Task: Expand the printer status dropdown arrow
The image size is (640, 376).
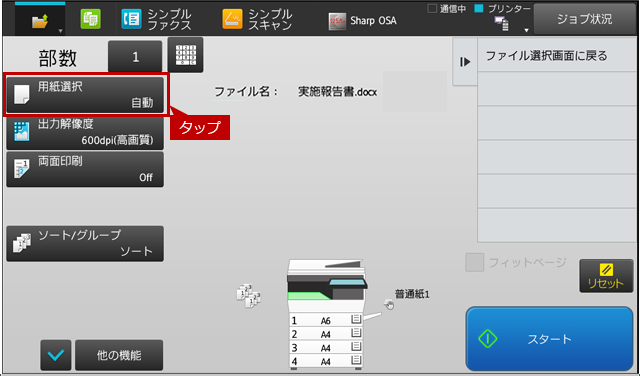Action: coord(527,30)
